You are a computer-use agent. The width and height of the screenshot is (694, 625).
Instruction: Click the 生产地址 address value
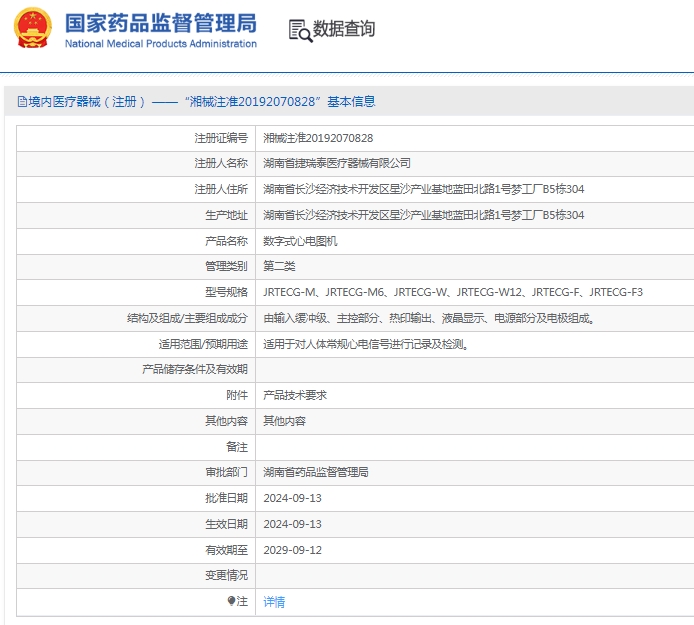pyautogui.click(x=424, y=215)
